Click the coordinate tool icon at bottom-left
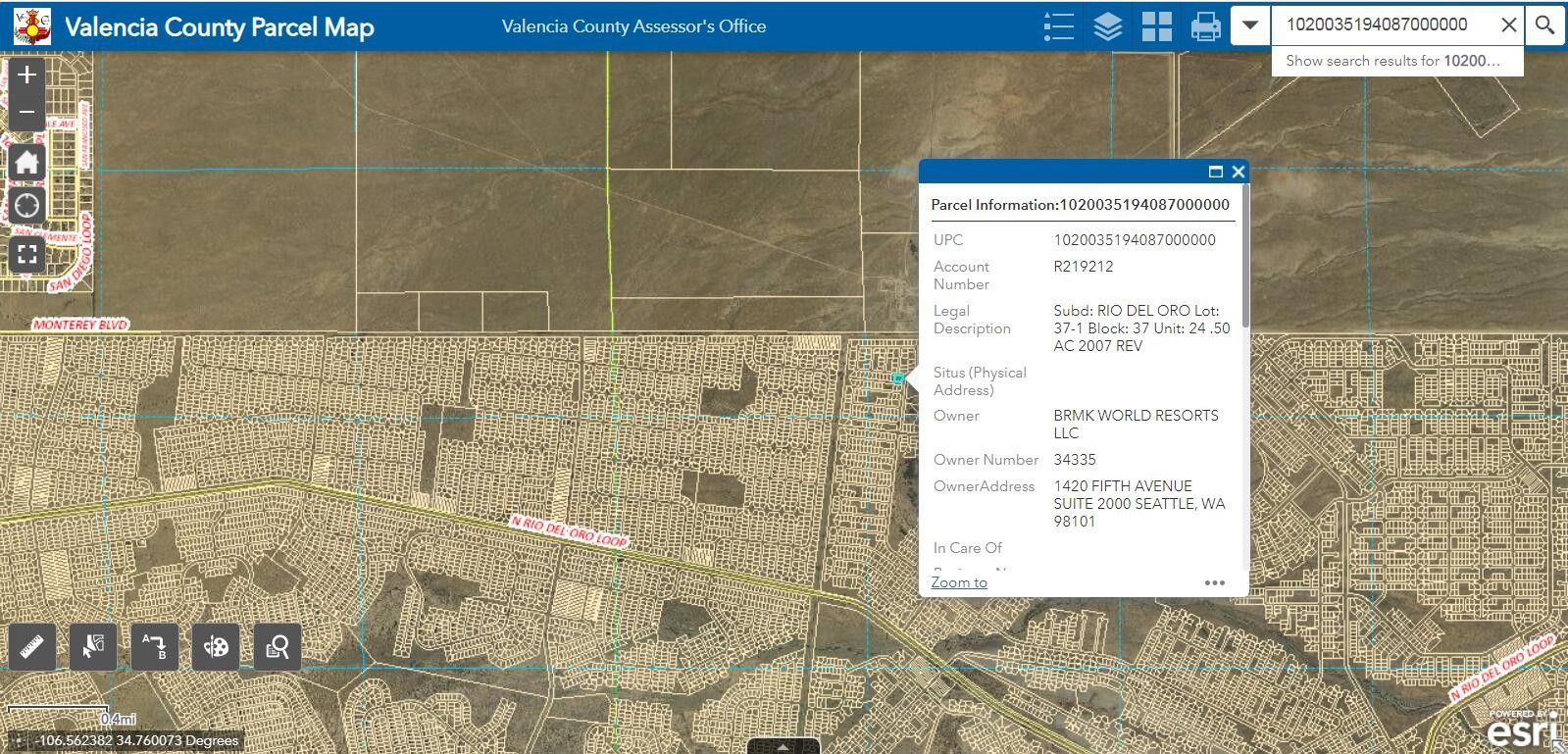1568x754 pixels. 17,741
